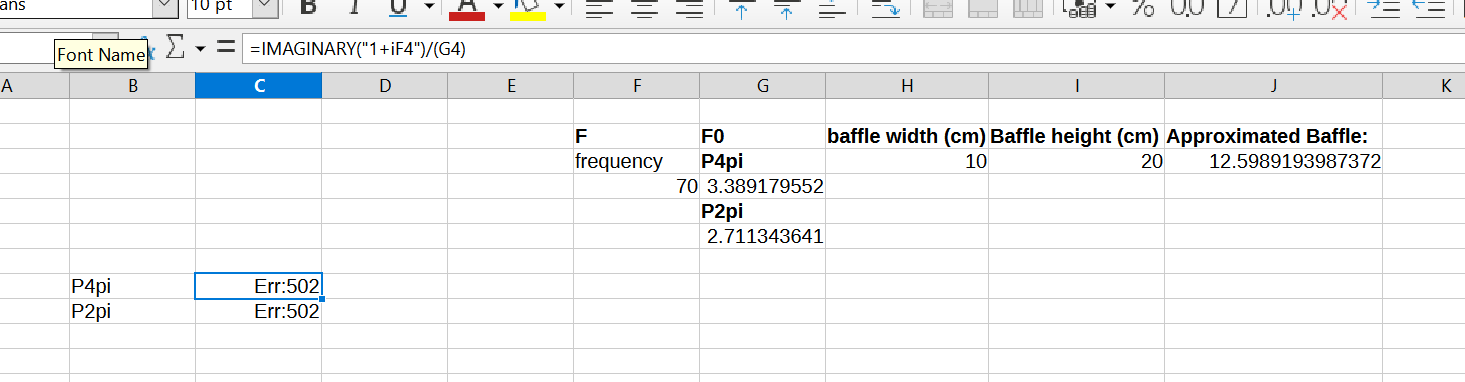Select column G header

[x=762, y=86]
